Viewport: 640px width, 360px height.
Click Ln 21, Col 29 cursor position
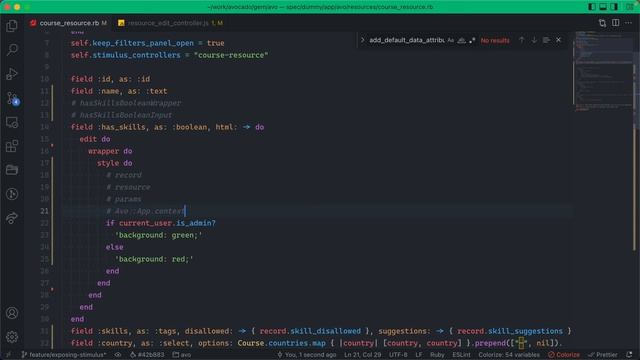click(362, 355)
